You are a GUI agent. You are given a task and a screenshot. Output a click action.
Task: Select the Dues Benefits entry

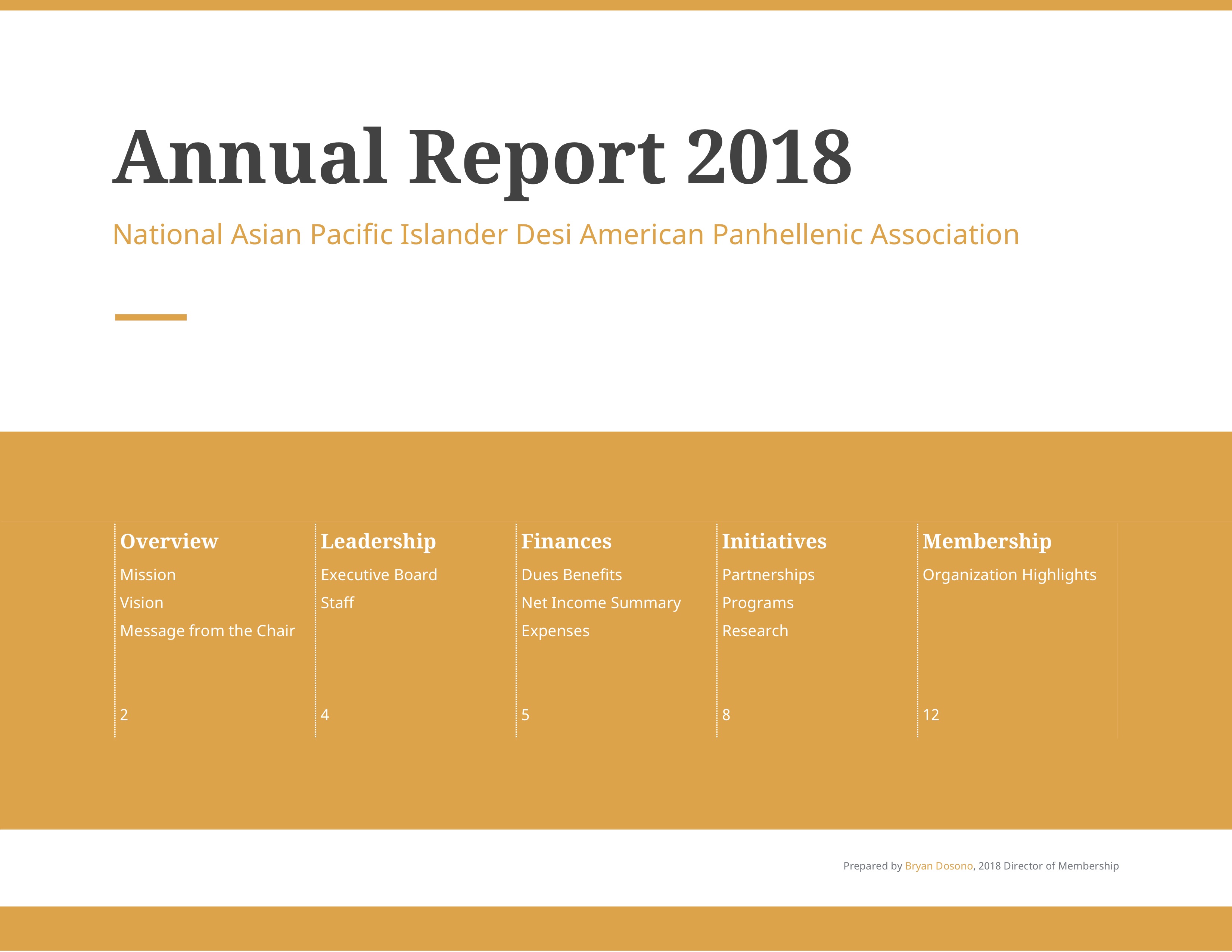[572, 575]
